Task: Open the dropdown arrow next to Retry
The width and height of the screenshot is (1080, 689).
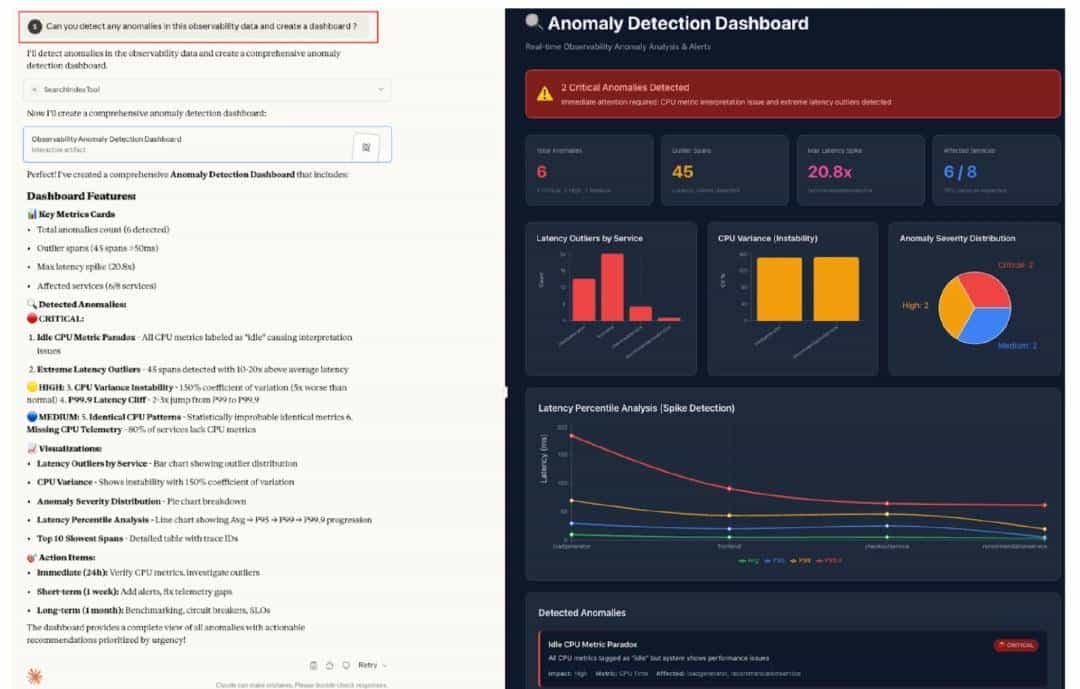Action: coord(384,665)
